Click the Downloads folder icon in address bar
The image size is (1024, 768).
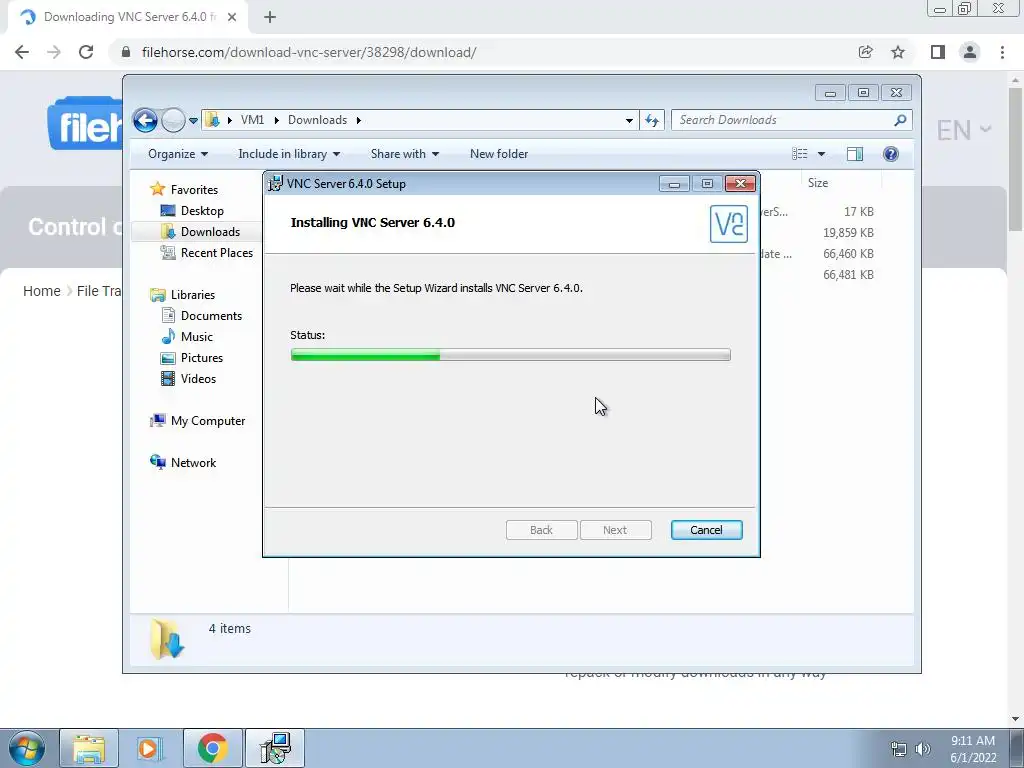(x=212, y=120)
